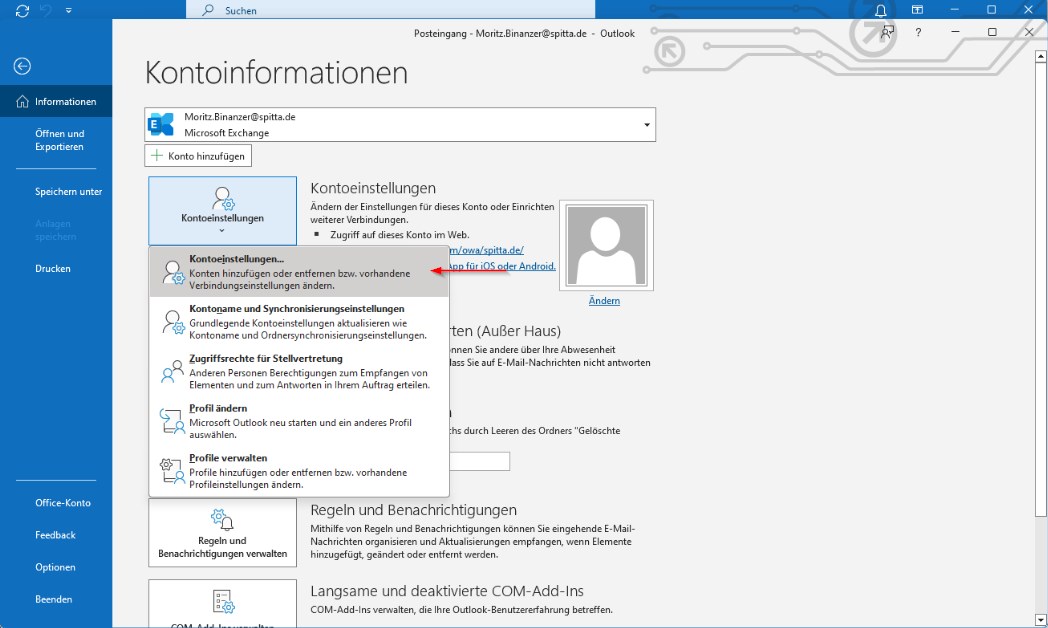Click the Suchen search box
This screenshot has width=1048, height=628.
click(390, 10)
